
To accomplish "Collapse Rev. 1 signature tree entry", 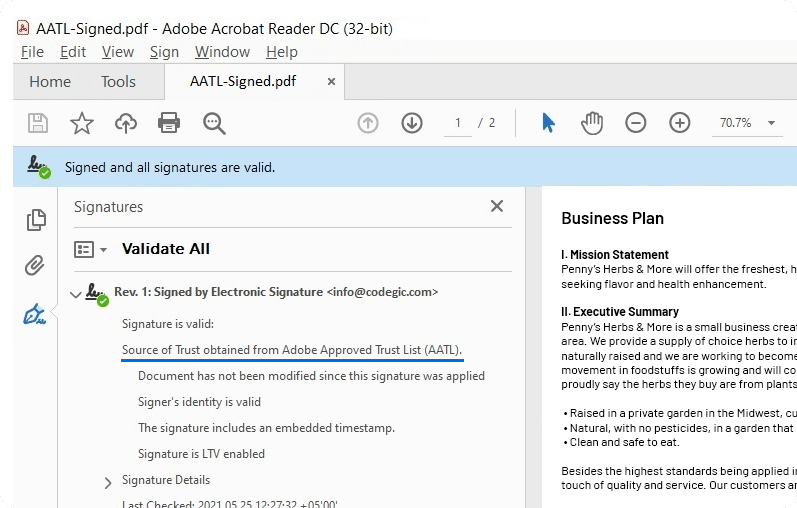I will pos(76,293).
